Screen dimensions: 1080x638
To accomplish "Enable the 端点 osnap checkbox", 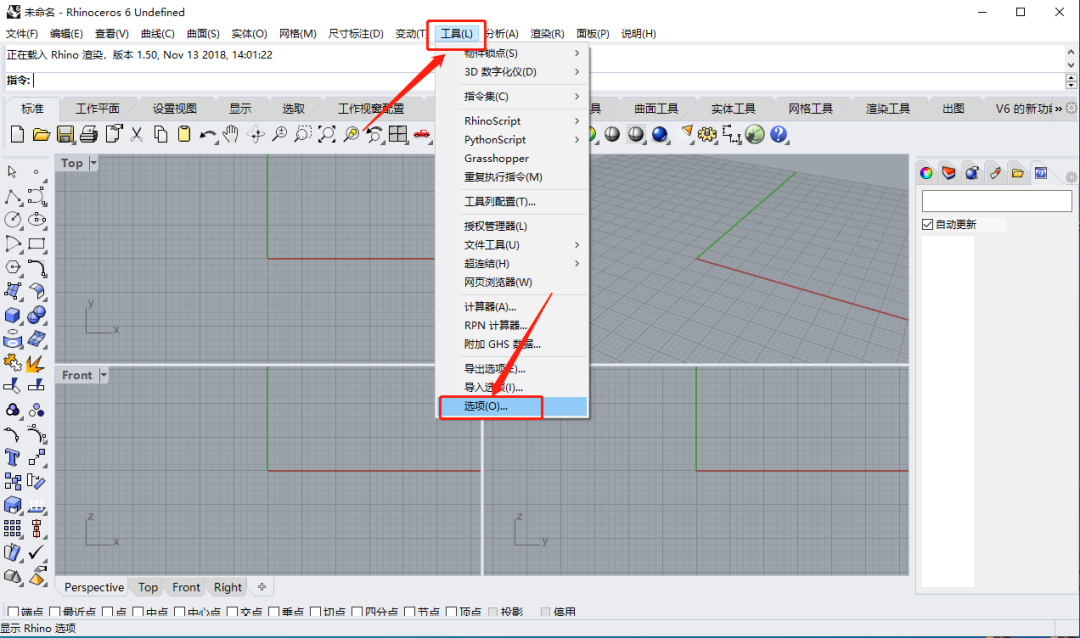I will [x=12, y=611].
